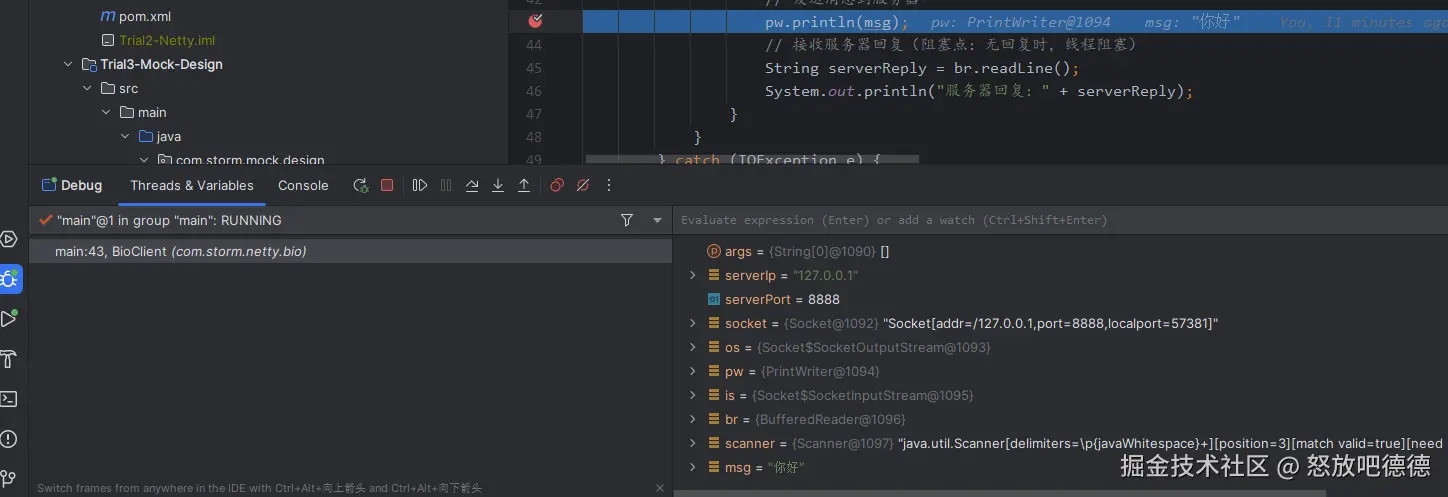Select the serverPort = 8888 row

(1060, 299)
